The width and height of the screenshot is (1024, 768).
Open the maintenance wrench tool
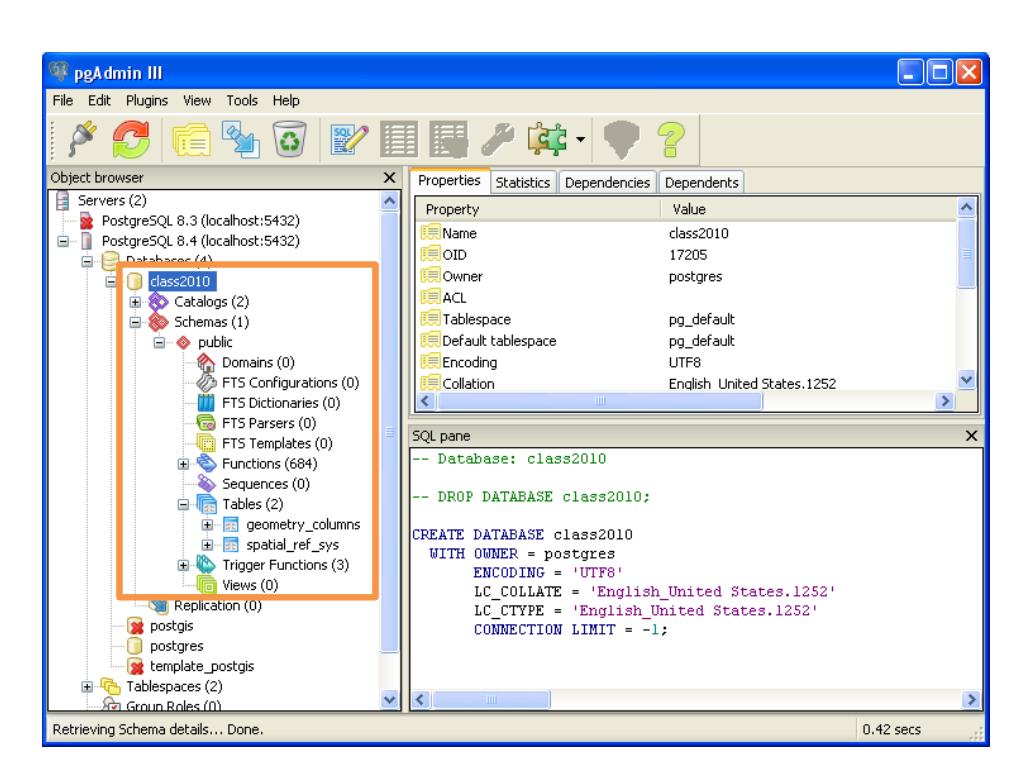[x=498, y=139]
